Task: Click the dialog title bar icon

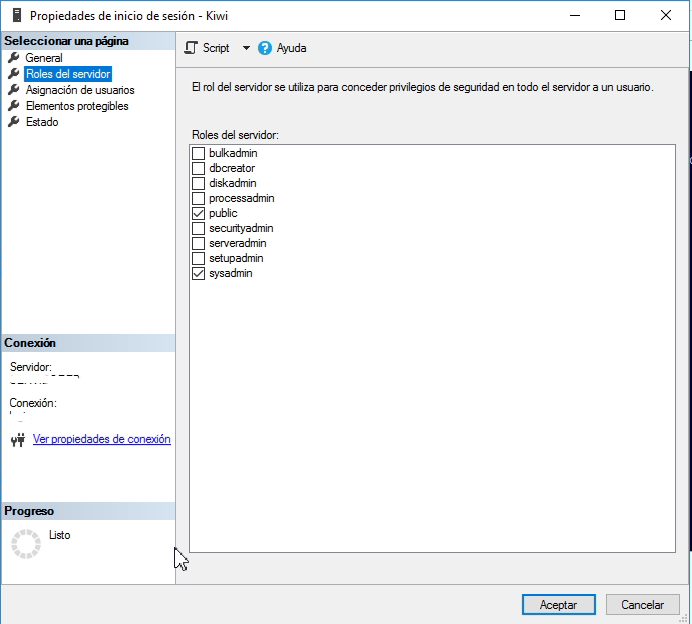Action: coord(16,15)
